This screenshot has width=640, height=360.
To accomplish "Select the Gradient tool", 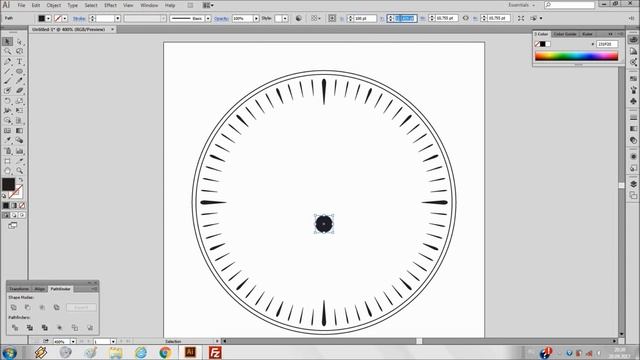I will click(19, 131).
